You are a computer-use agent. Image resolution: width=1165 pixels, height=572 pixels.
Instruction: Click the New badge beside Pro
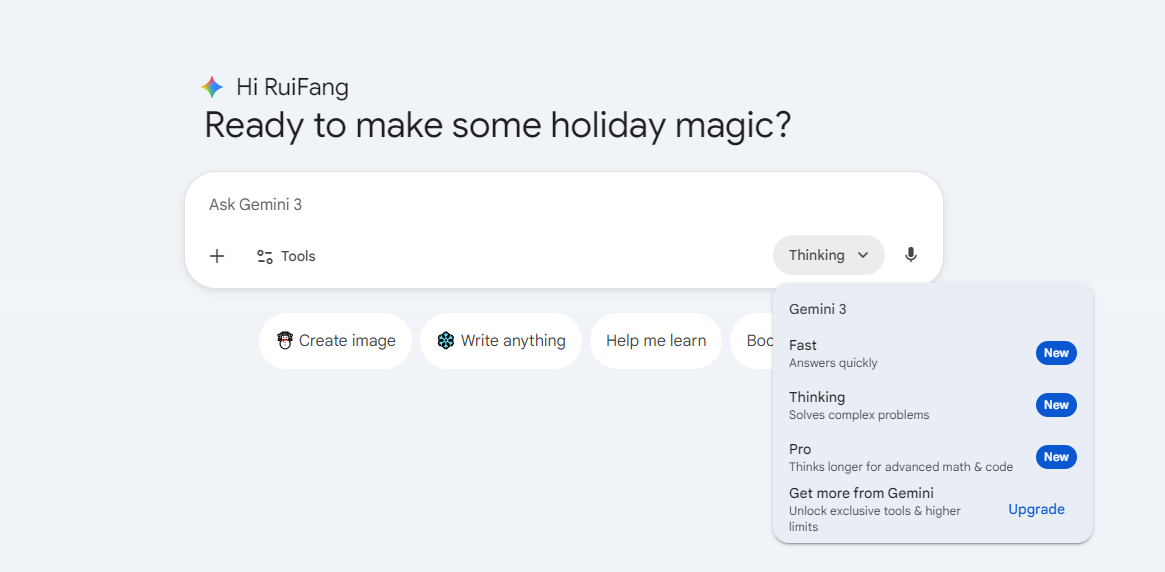[1056, 457]
